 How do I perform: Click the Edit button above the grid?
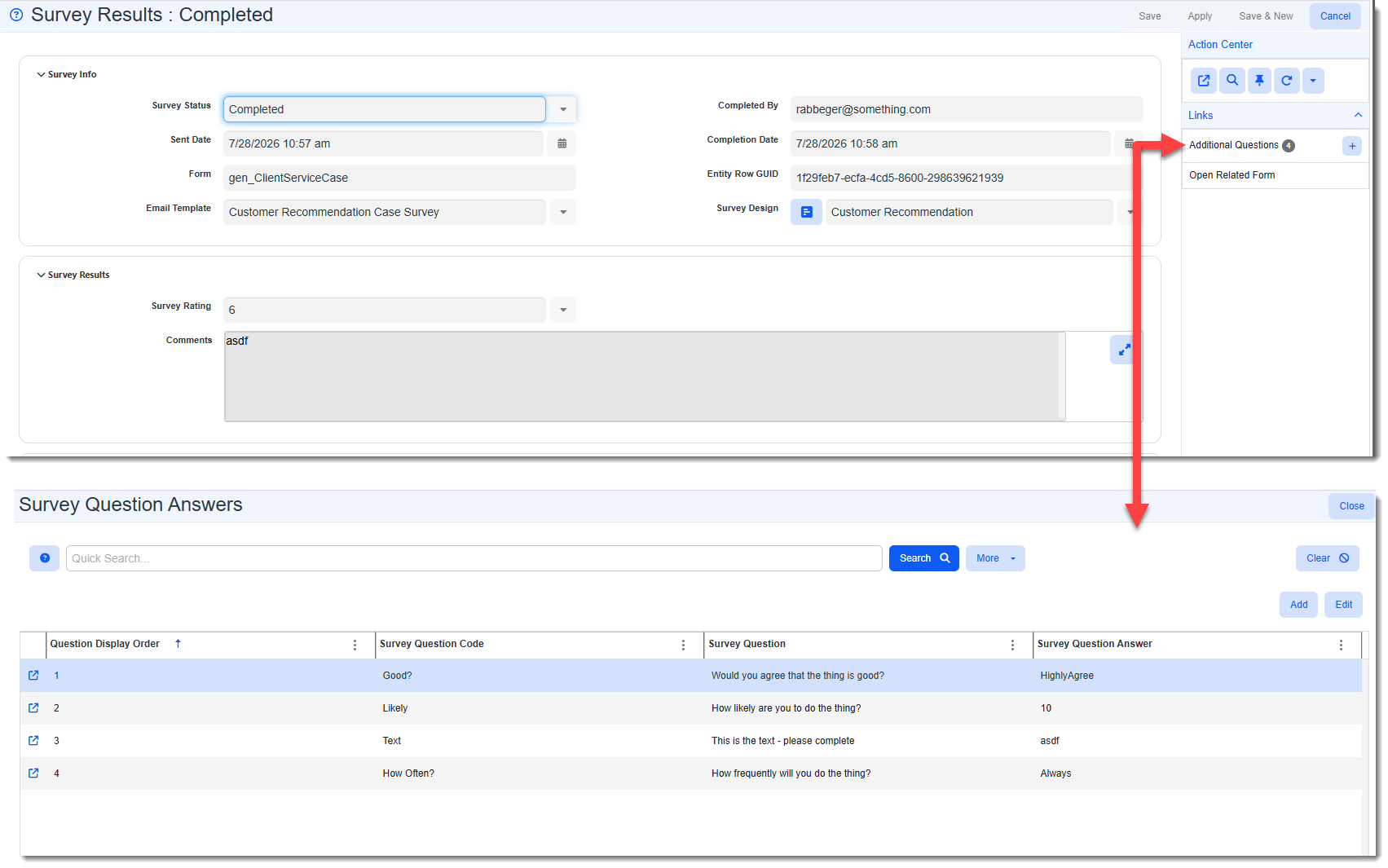[1343, 605]
